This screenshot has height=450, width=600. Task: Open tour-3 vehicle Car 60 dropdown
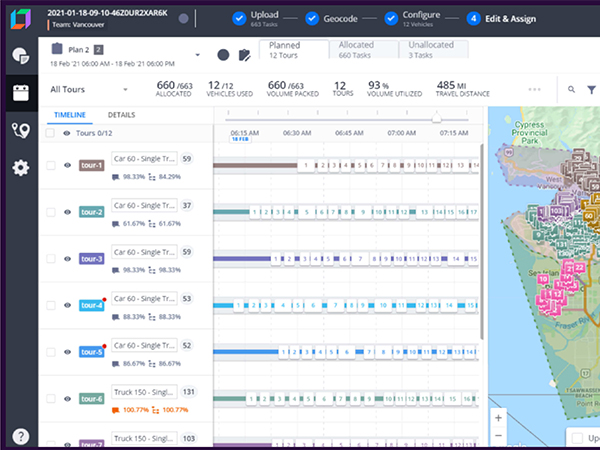[144, 252]
